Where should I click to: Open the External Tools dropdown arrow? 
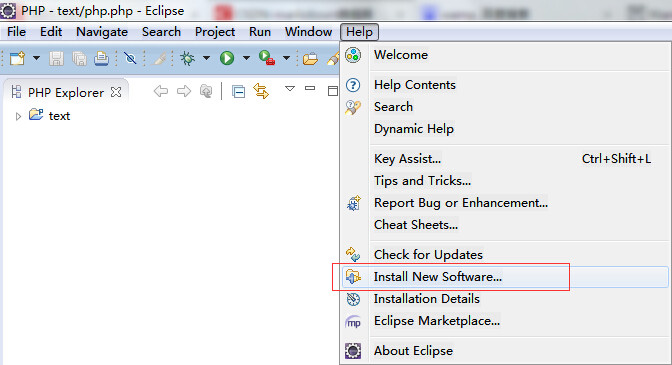click(x=286, y=58)
